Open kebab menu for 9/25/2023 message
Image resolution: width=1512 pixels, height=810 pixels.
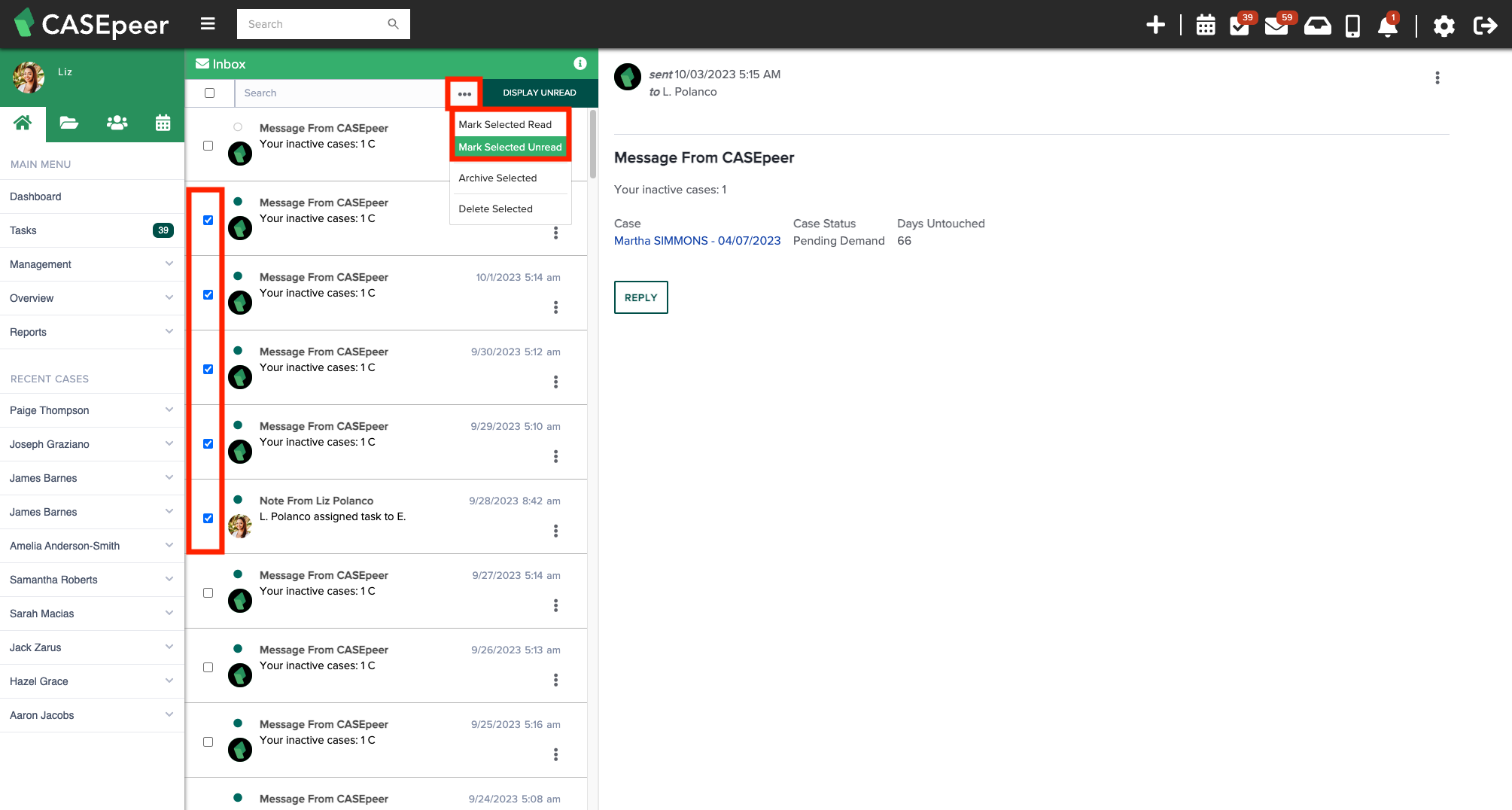coord(555,754)
